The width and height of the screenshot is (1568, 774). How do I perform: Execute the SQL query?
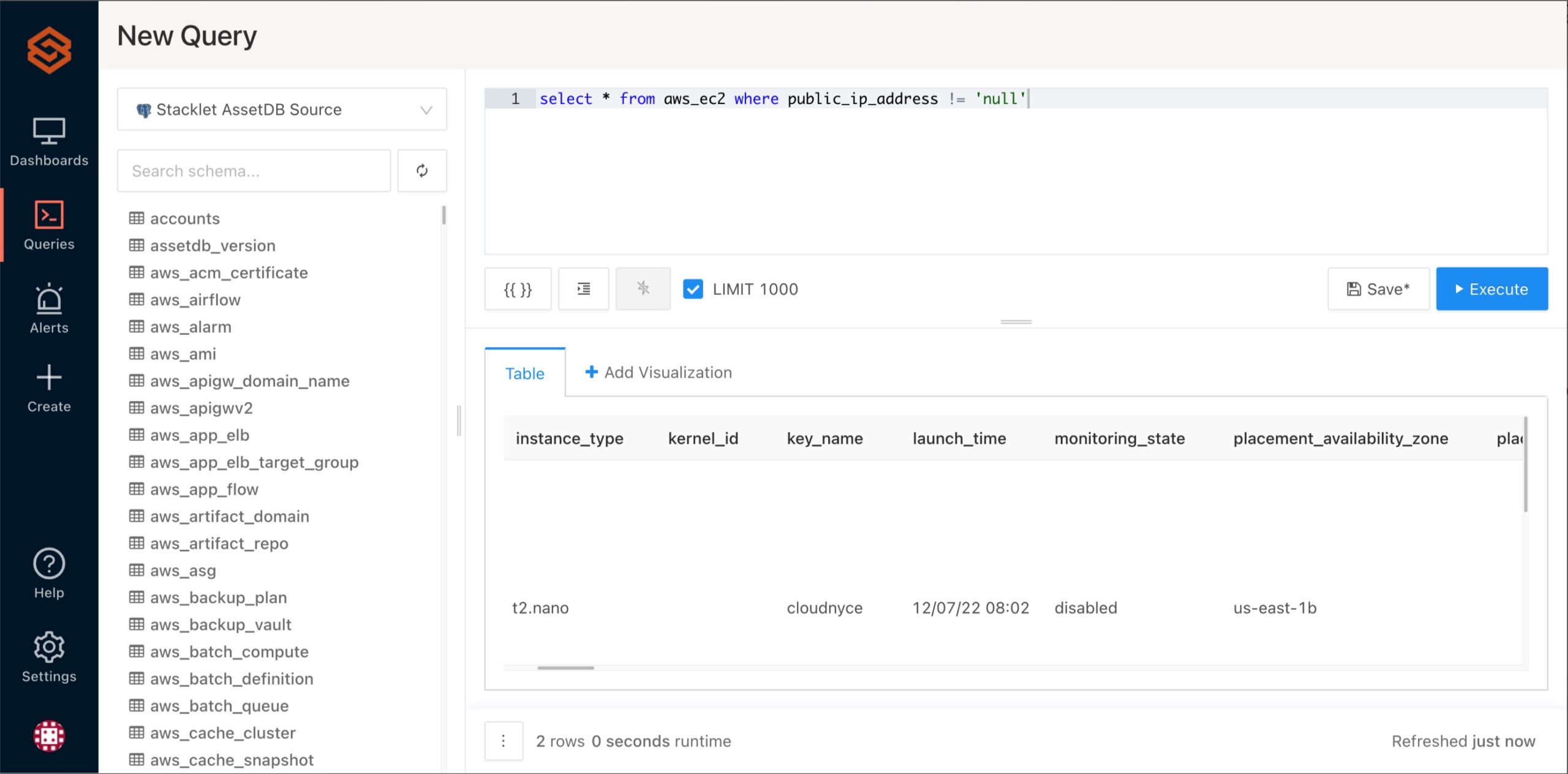(x=1492, y=289)
